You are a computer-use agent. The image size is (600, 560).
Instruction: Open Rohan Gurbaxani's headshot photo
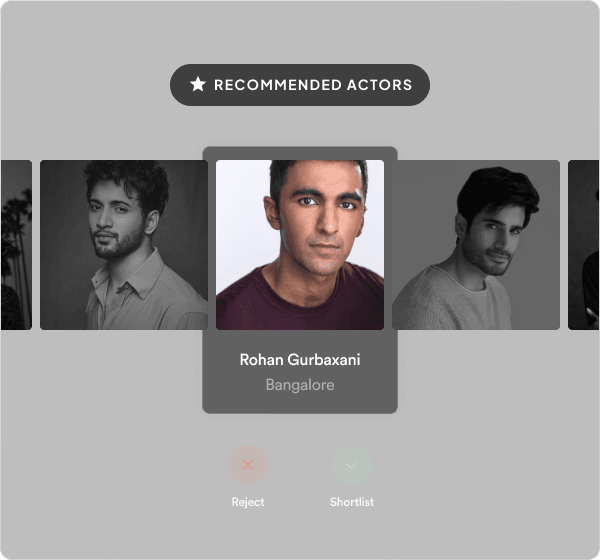coord(300,244)
